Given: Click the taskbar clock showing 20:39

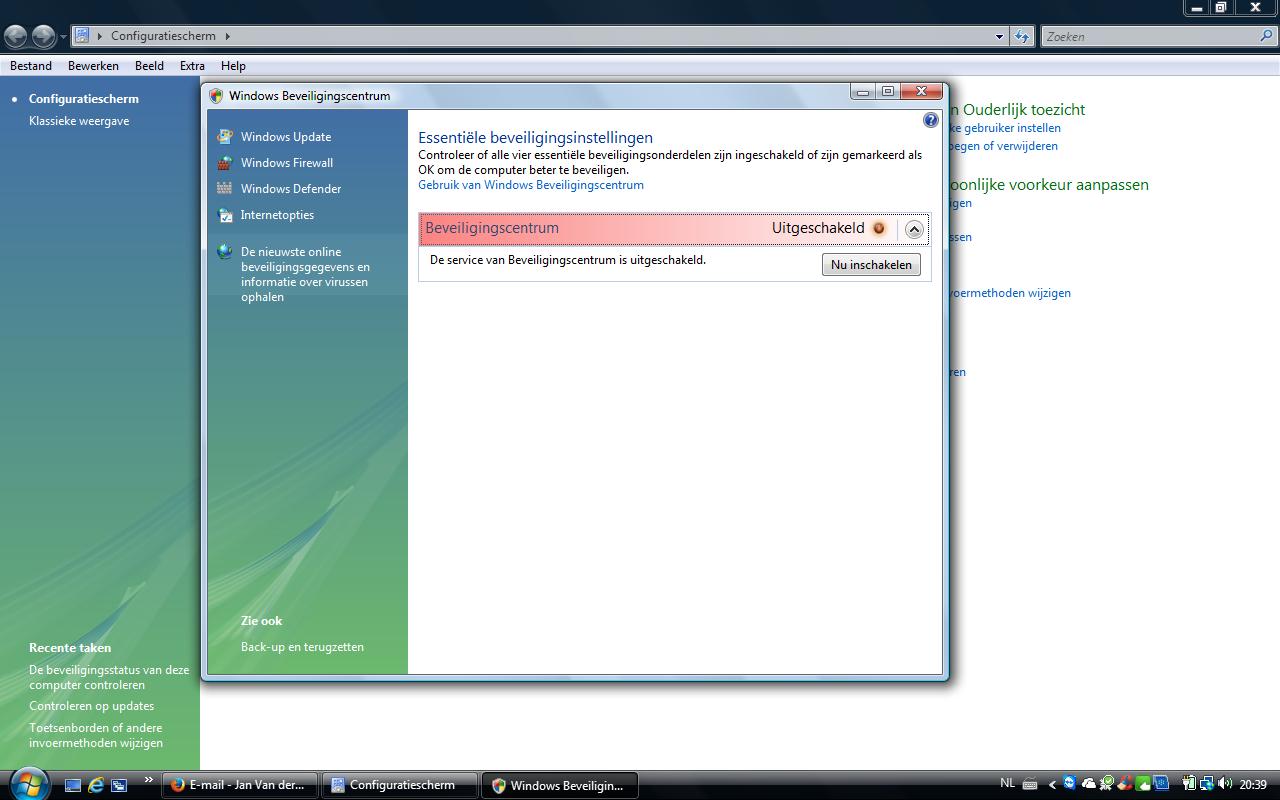Looking at the screenshot, I should (1253, 784).
